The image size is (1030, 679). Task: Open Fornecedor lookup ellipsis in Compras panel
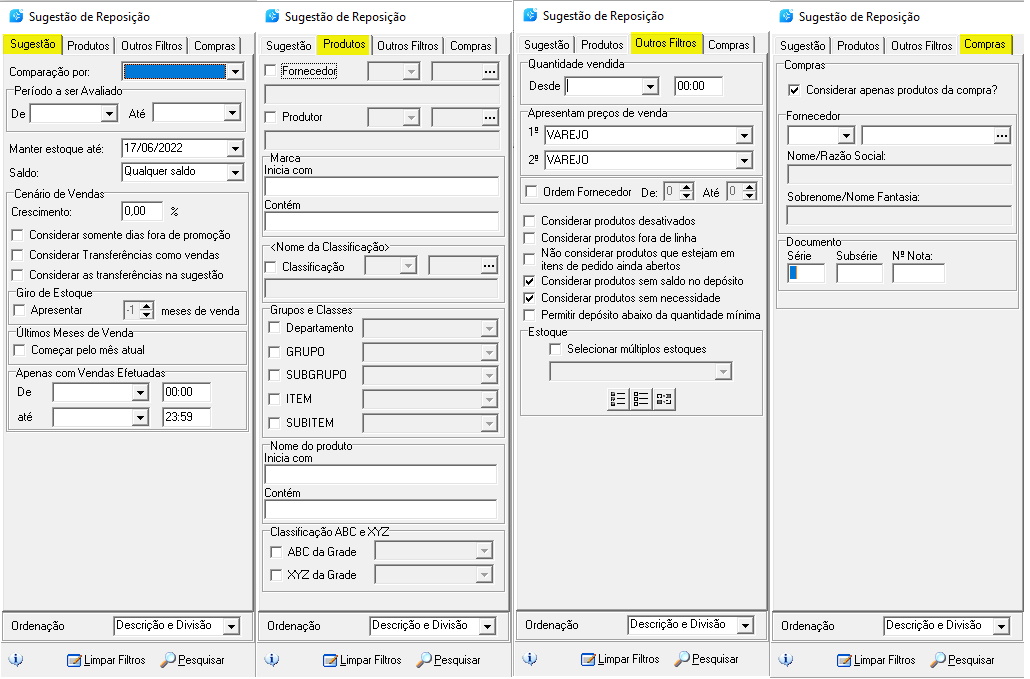point(1002,135)
